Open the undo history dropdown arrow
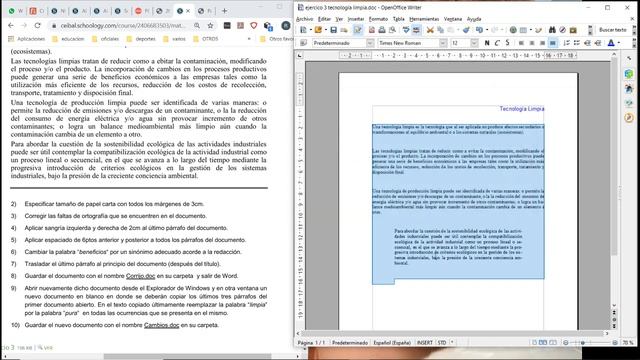The width and height of the screenshot is (640, 360). [487, 30]
